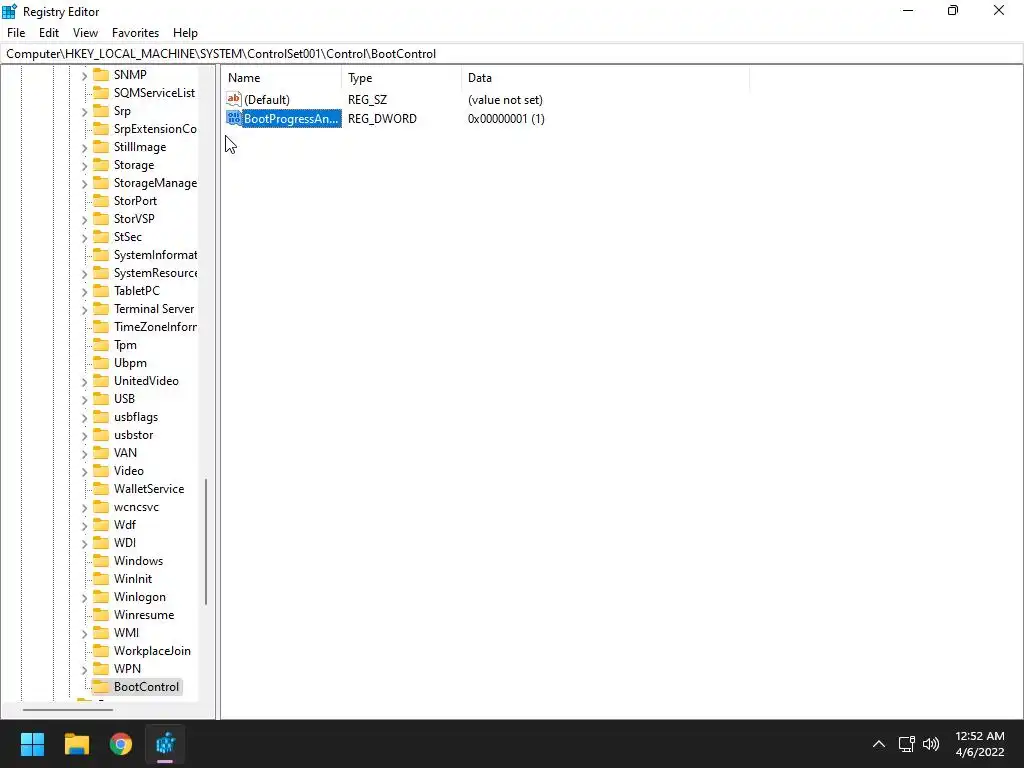Select the usbstor key
This screenshot has height=768, width=1024.
point(133,435)
